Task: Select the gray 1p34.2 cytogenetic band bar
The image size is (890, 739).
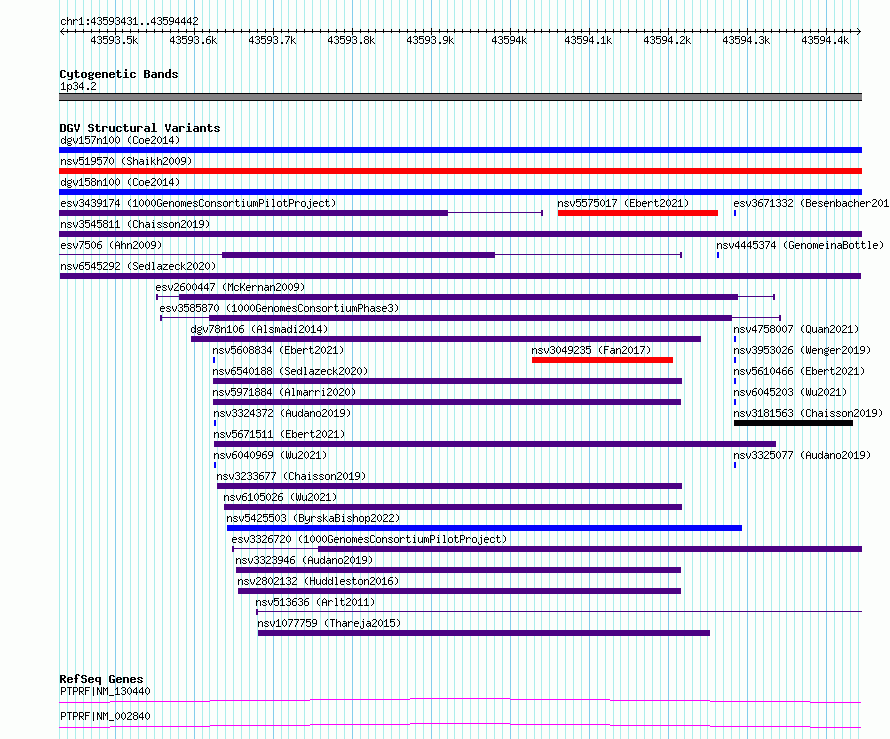Action: tap(460, 97)
